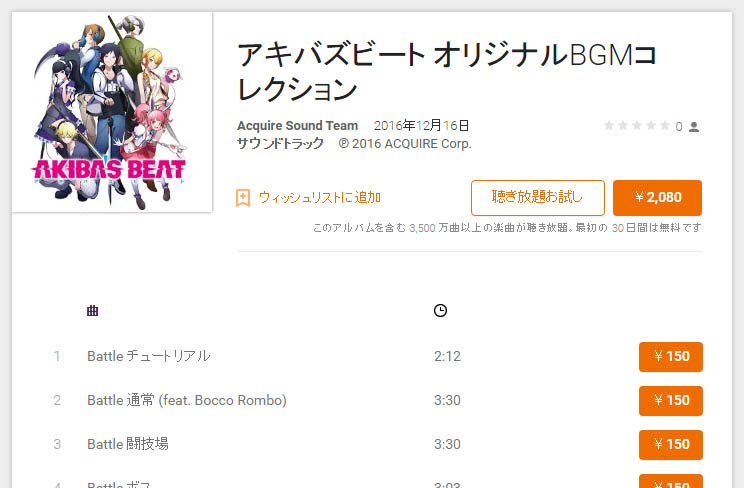Add album via ウィッシュリストに追加 link
Image resolution: width=744 pixels, height=488 pixels.
pyautogui.click(x=319, y=197)
